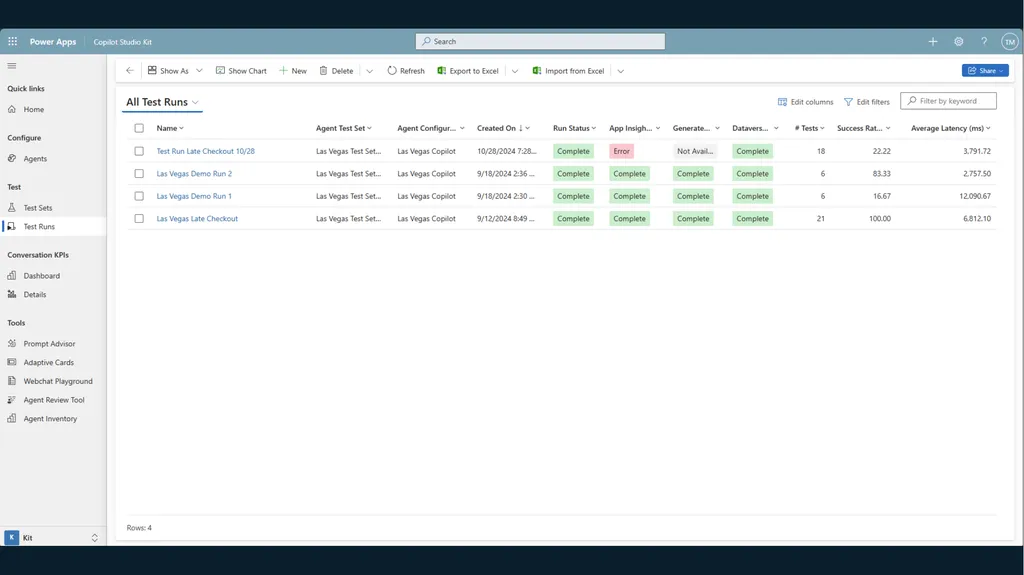
Task: Click the 3,791.72 latency value
Action: (976, 151)
